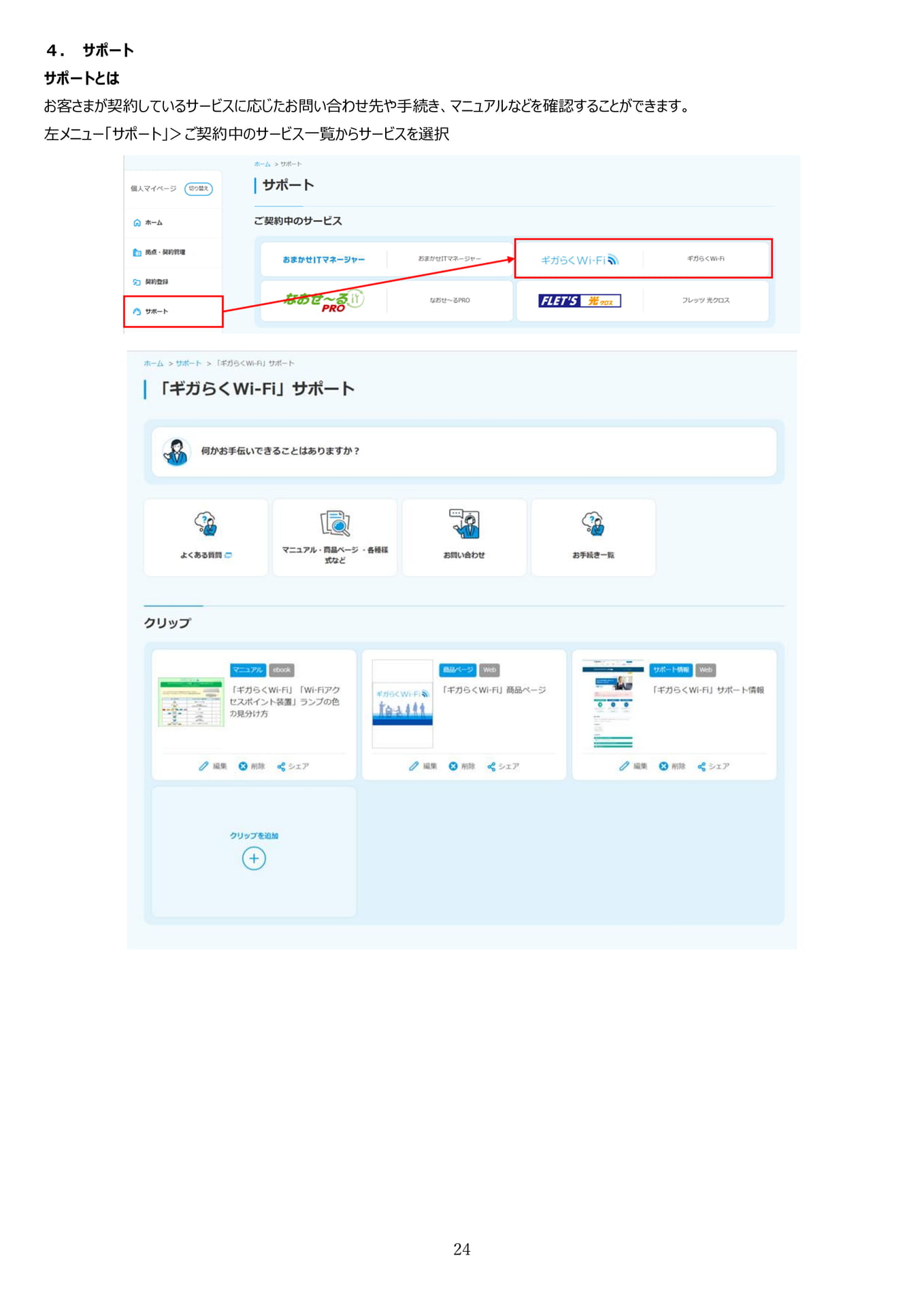
Task: Click the building icon for 拠点・契約管理
Action: tap(137, 253)
